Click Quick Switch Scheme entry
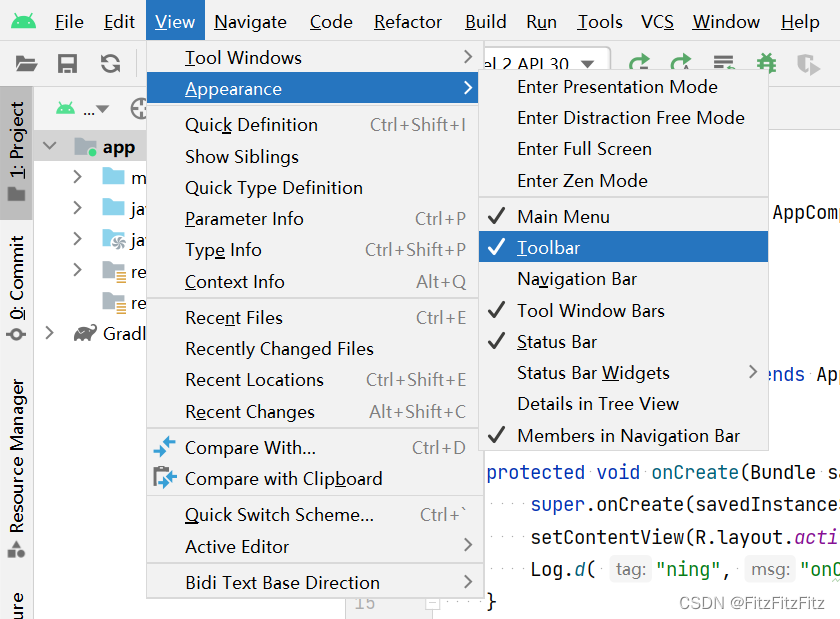The width and height of the screenshot is (840, 619). [279, 515]
